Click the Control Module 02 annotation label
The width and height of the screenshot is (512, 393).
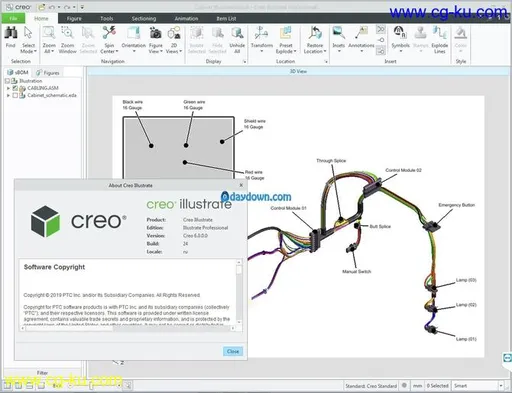coord(403,170)
